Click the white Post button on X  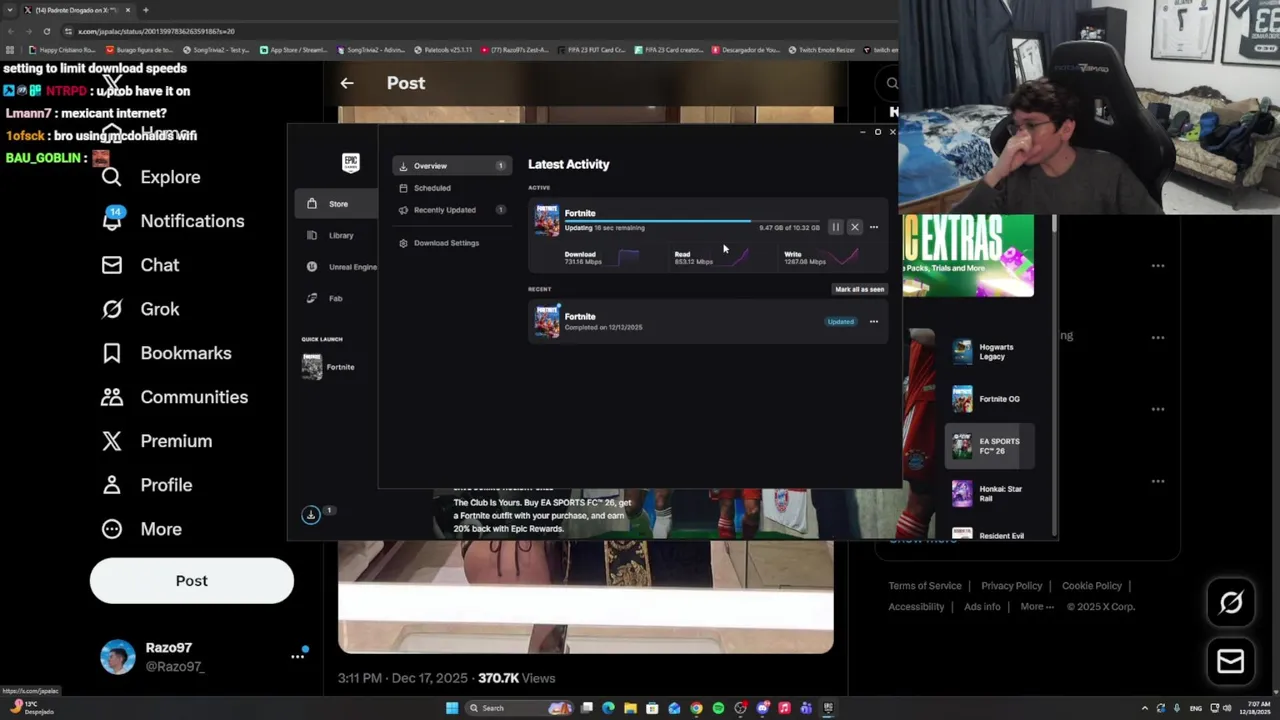pos(192,581)
